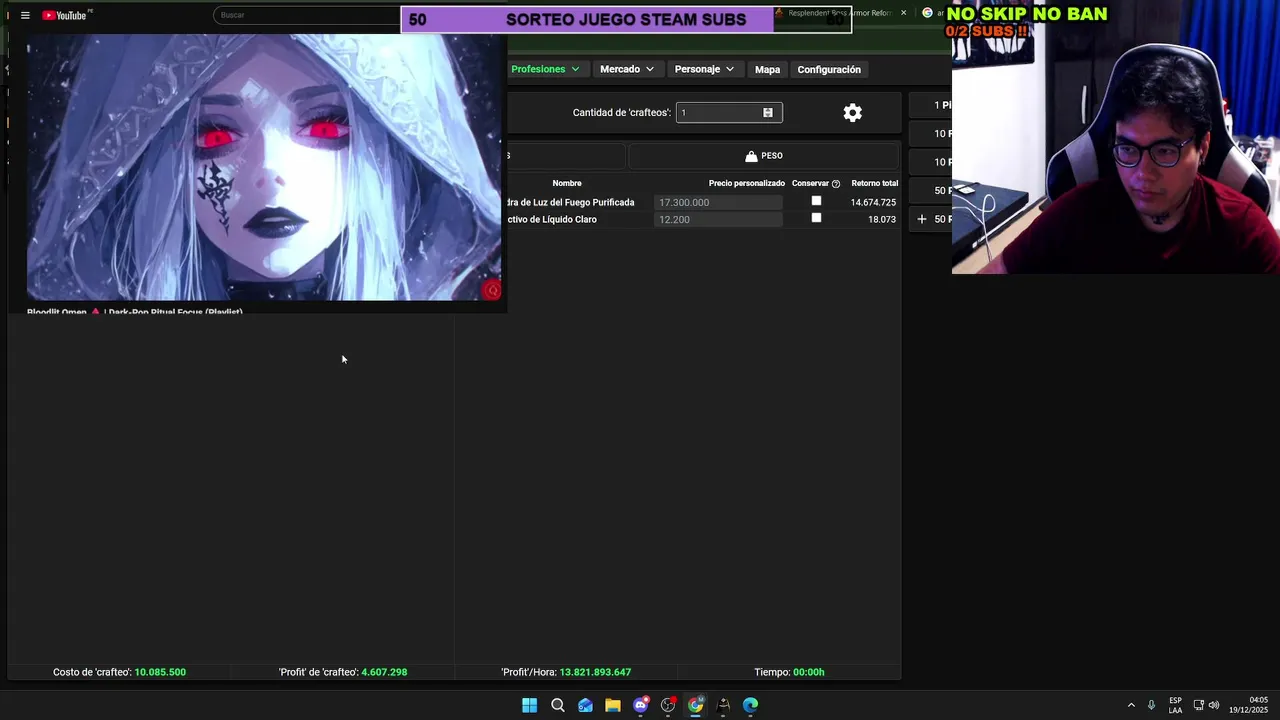1280x720 pixels.
Task: Click the 'Retorno total' column header
Action: click(x=875, y=183)
